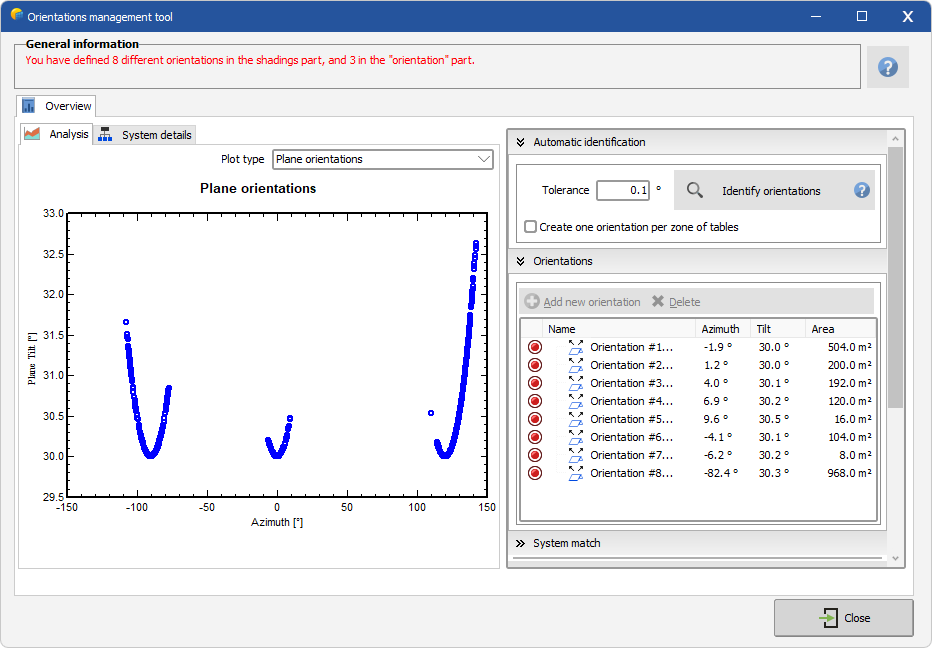The width and height of the screenshot is (932, 648).
Task: Click the help icon next to Identify orientations
Action: (x=861, y=190)
